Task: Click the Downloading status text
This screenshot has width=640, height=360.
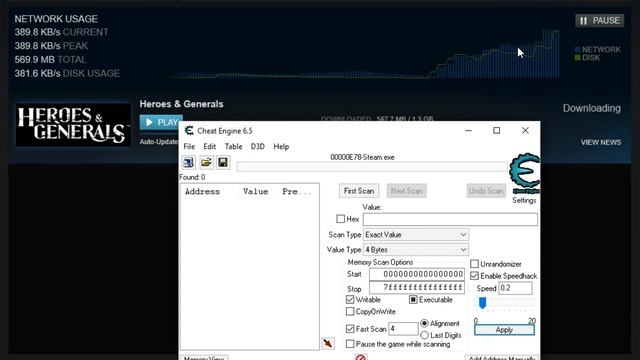Action: coord(591,108)
